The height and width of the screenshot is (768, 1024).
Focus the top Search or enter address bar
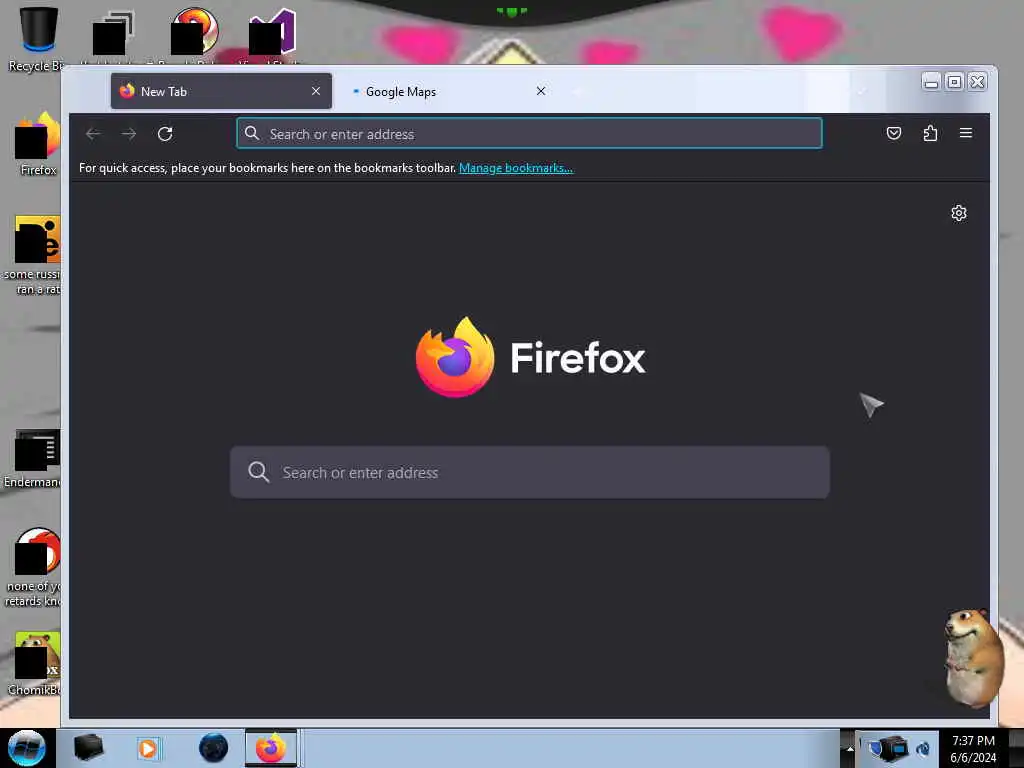529,133
